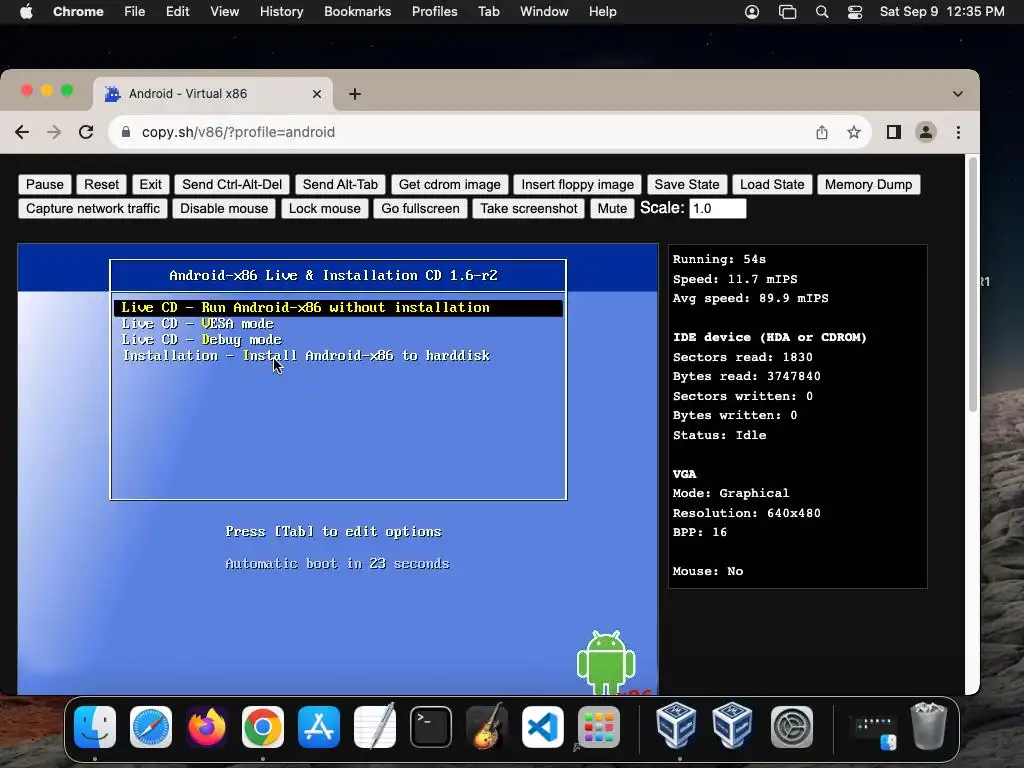The image size is (1024, 768).
Task: Open the Chrome profile avatar
Action: pyautogui.click(x=925, y=132)
